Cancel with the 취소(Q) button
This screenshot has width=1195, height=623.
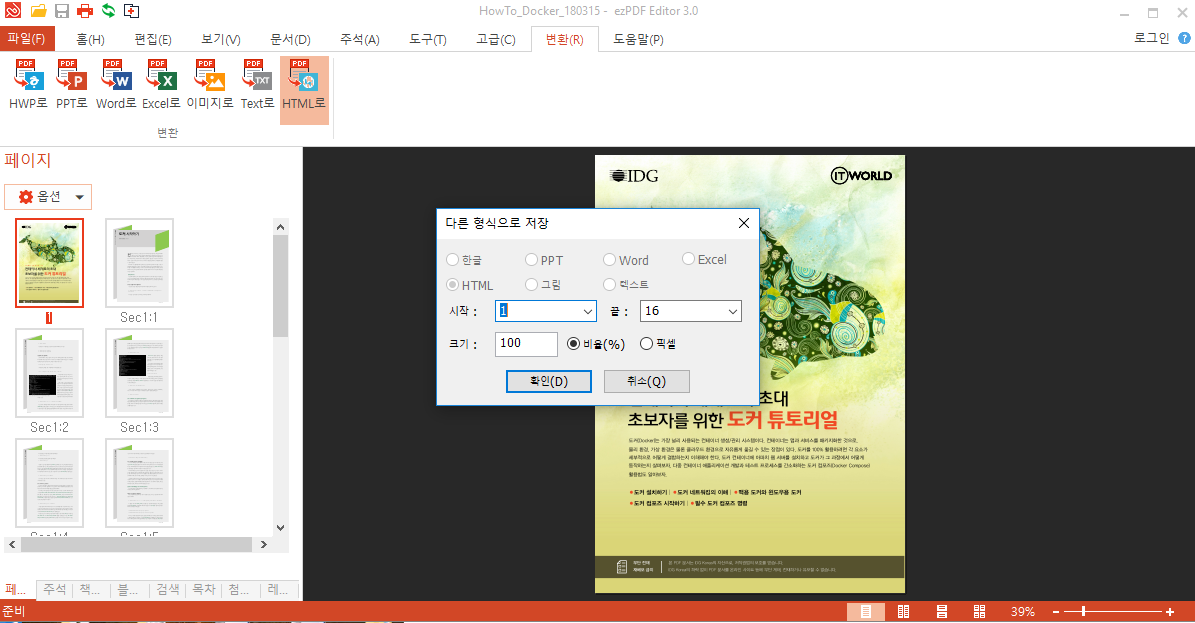(x=646, y=381)
